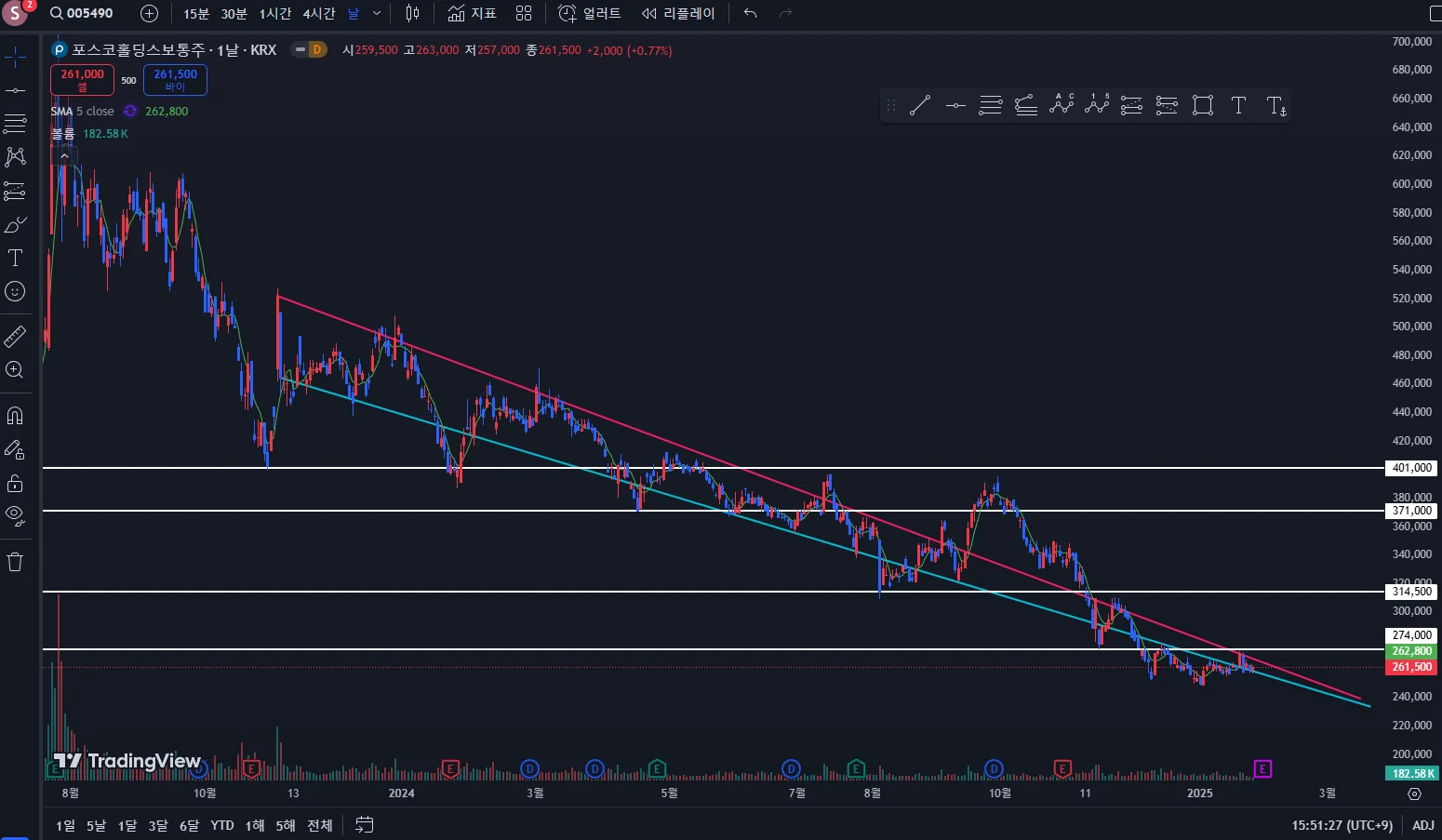Set date range to YTD

222,825
